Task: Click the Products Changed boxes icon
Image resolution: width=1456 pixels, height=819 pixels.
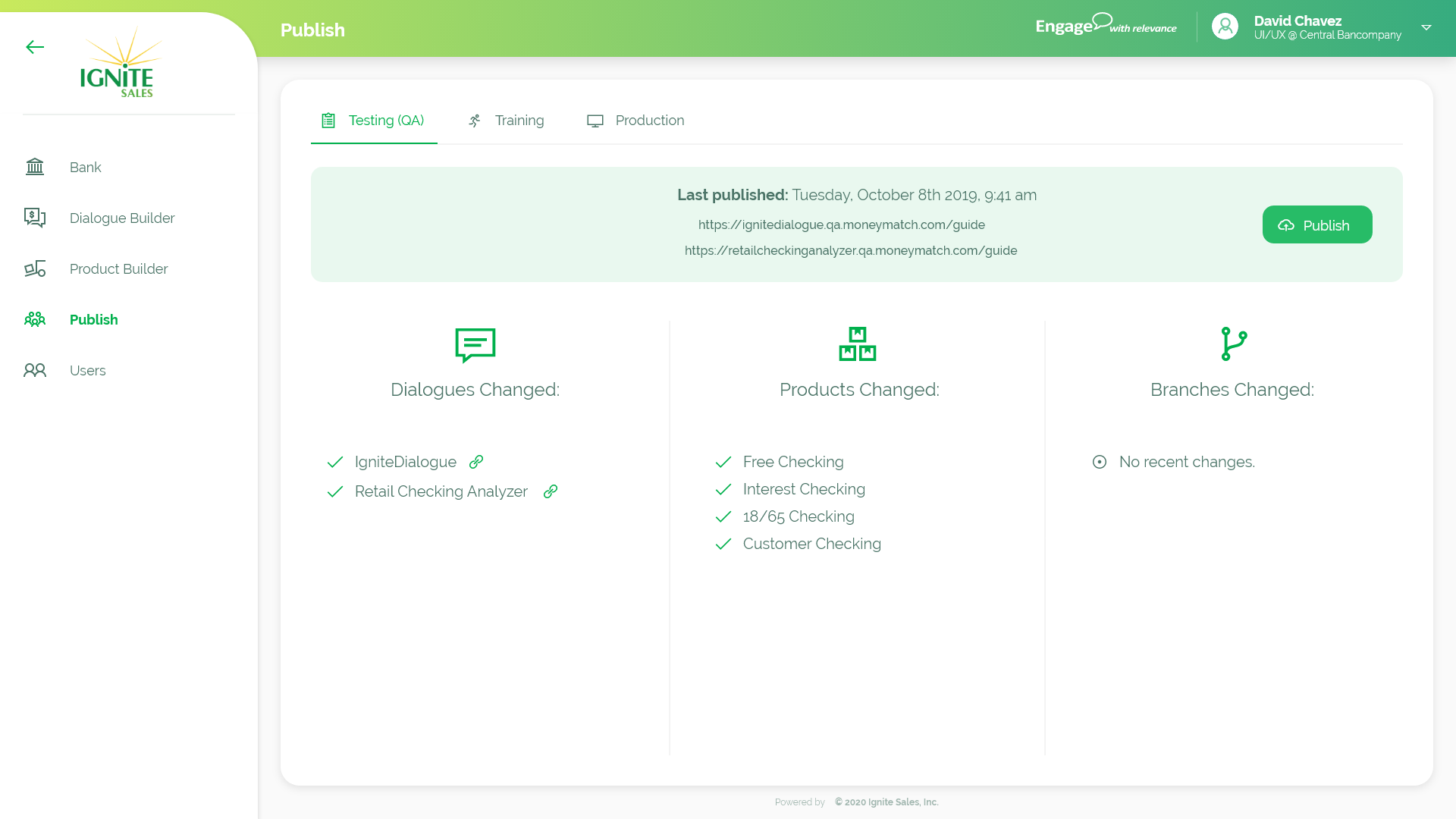Action: click(x=858, y=344)
